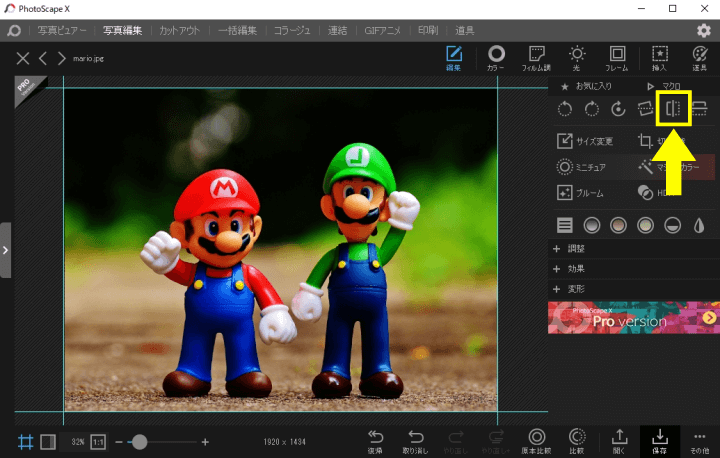Switch to 写真編集 (Editor) tab
This screenshot has width=720, height=458.
click(123, 31)
